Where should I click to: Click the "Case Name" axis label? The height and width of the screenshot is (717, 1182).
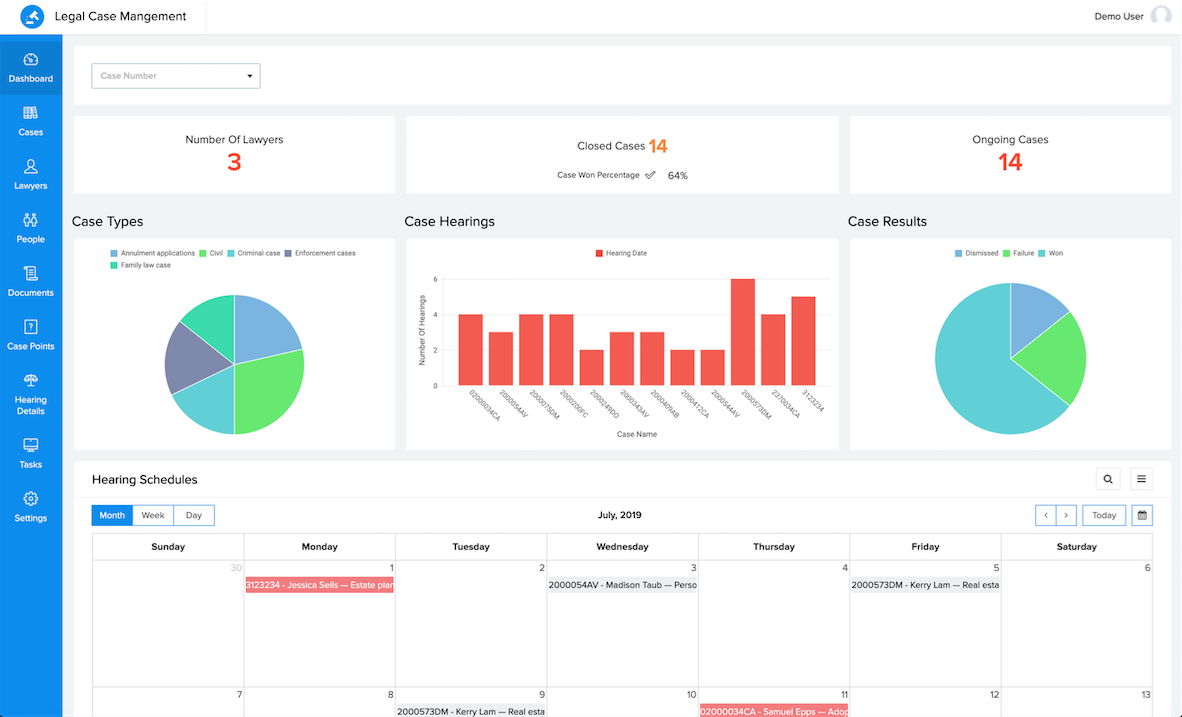pyautogui.click(x=637, y=434)
